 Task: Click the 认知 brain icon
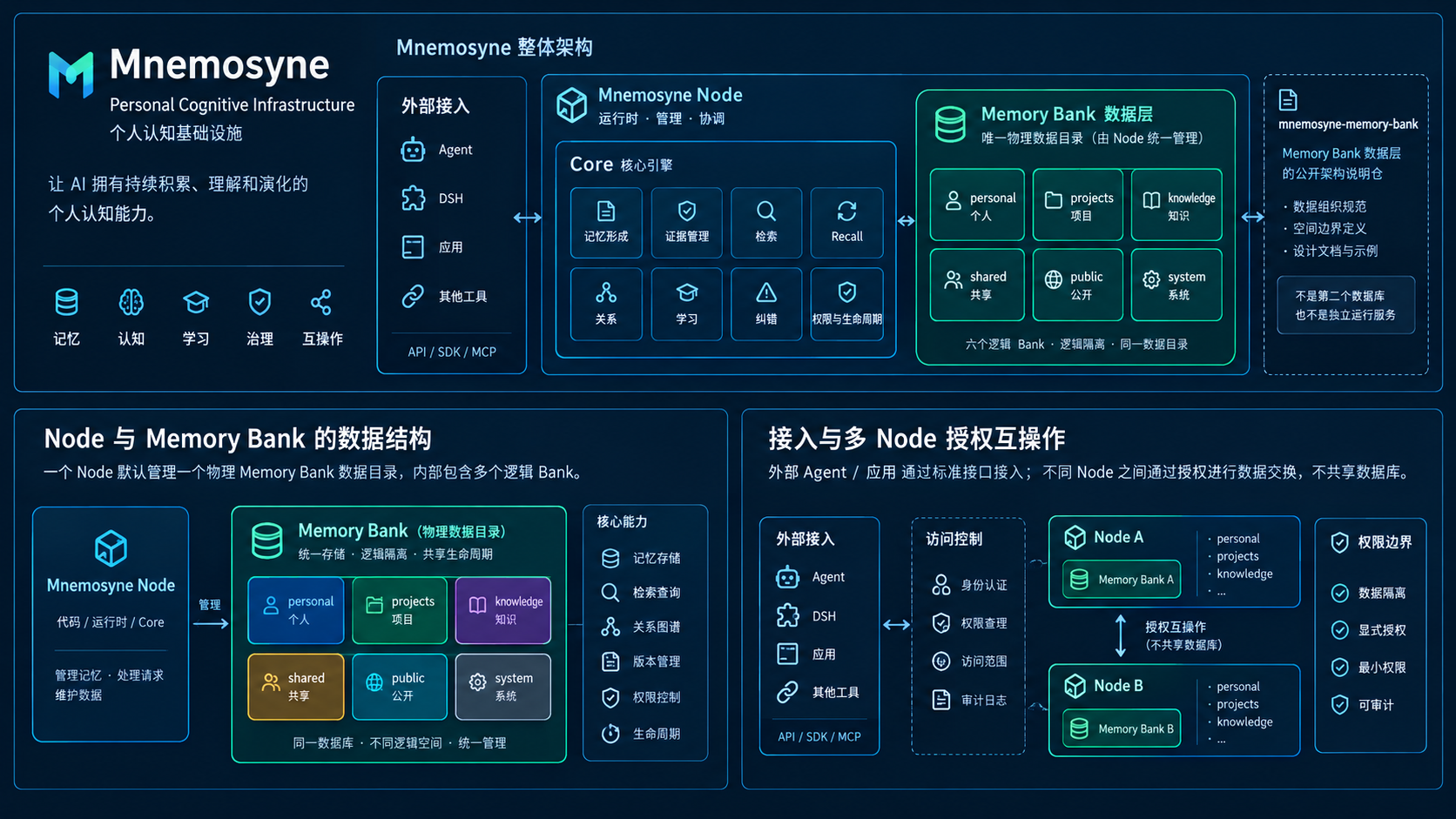point(131,303)
